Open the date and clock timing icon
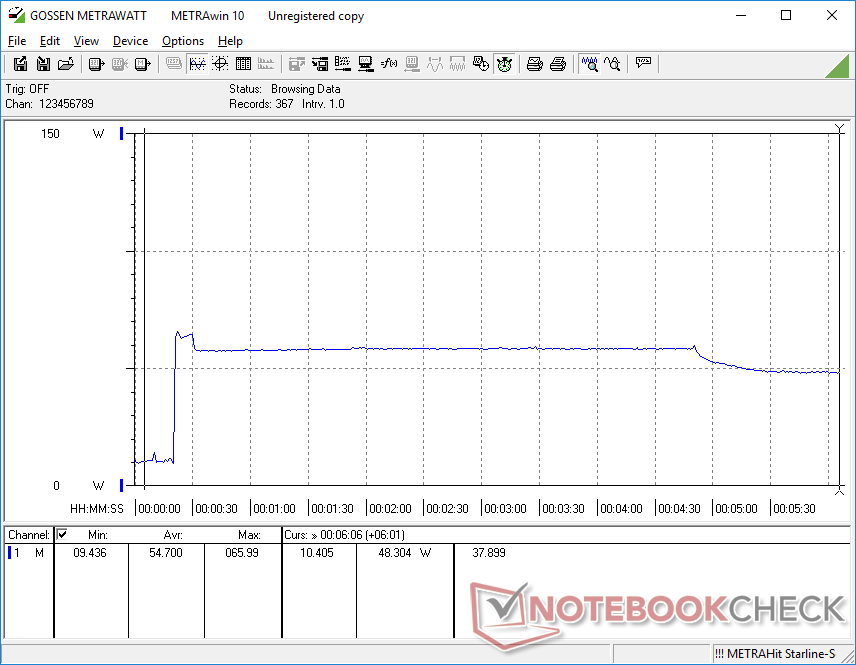Screen dimensions: 856x665 coord(481,64)
